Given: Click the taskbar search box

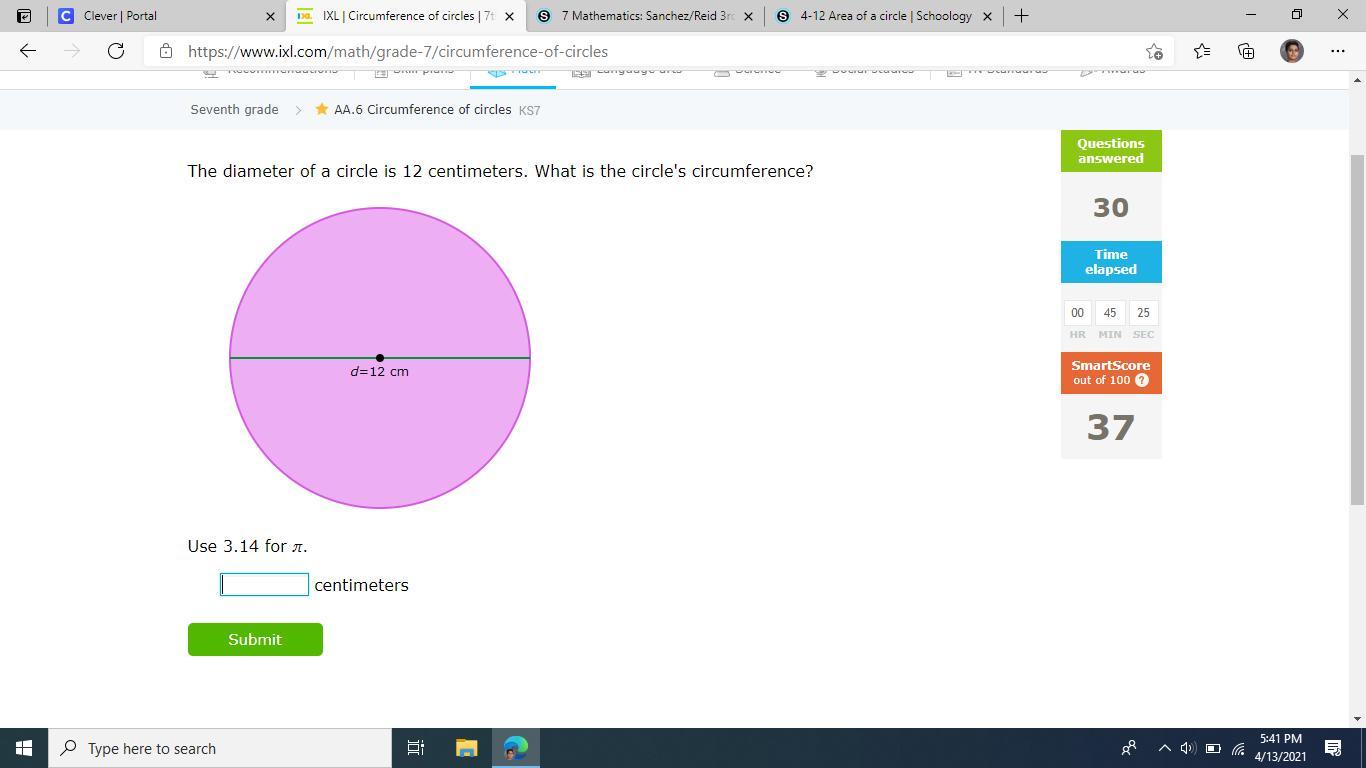Looking at the screenshot, I should (220, 748).
